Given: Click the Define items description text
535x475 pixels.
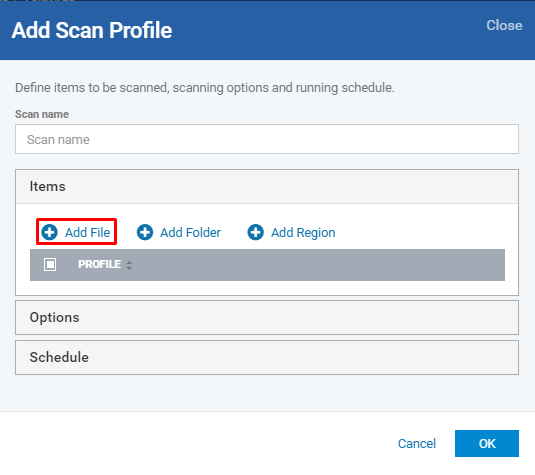Looking at the screenshot, I should coord(205,88).
